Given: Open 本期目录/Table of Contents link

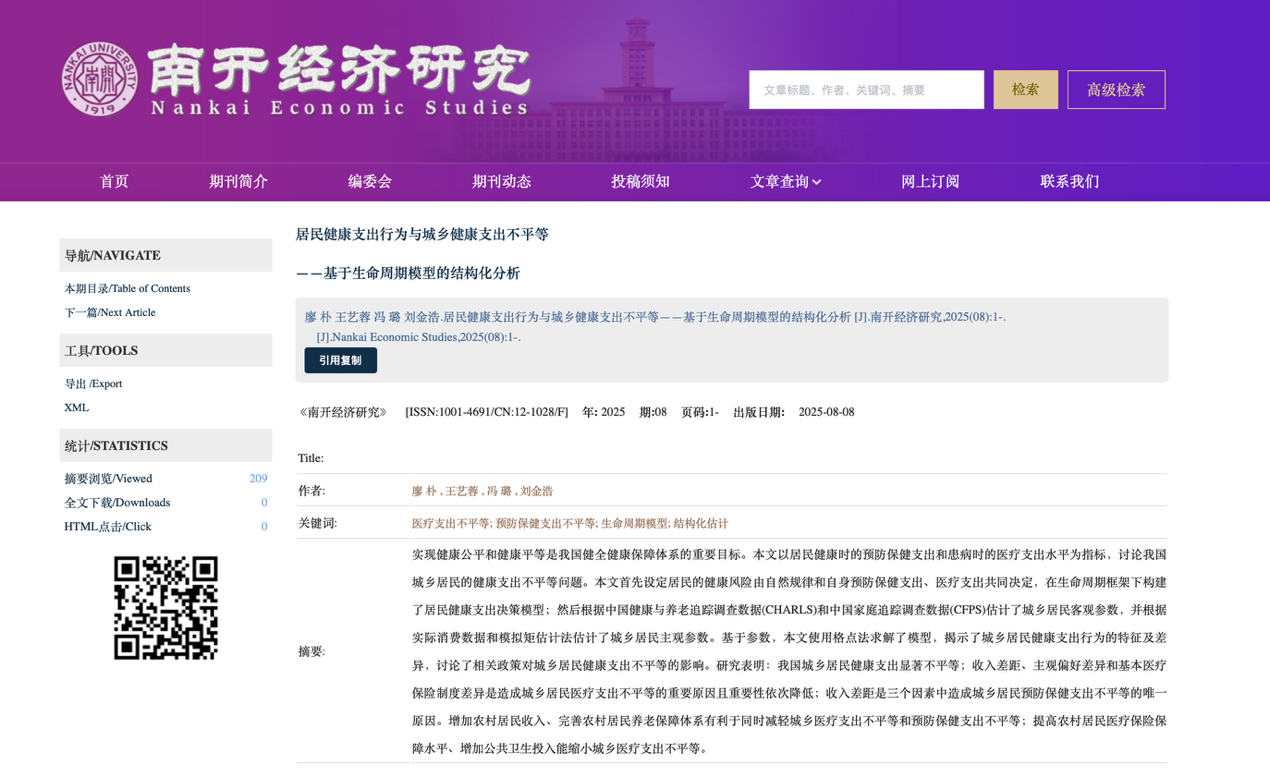Looking at the screenshot, I should (127, 289).
